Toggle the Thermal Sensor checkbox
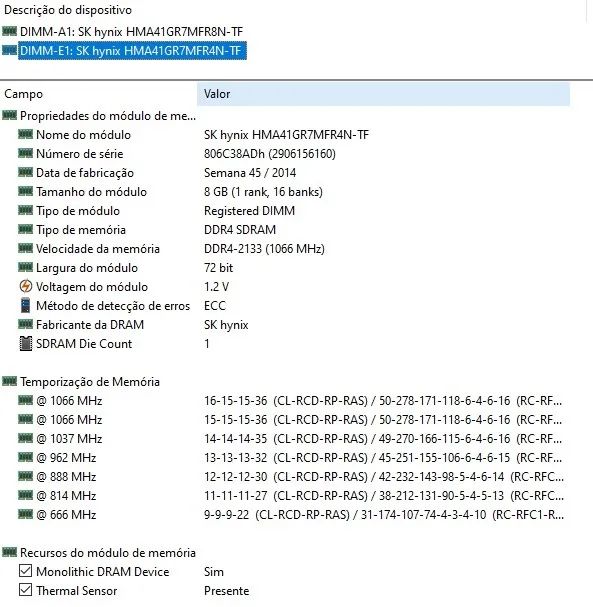Image resolution: width=593 pixels, height=607 pixels. pos(26,590)
